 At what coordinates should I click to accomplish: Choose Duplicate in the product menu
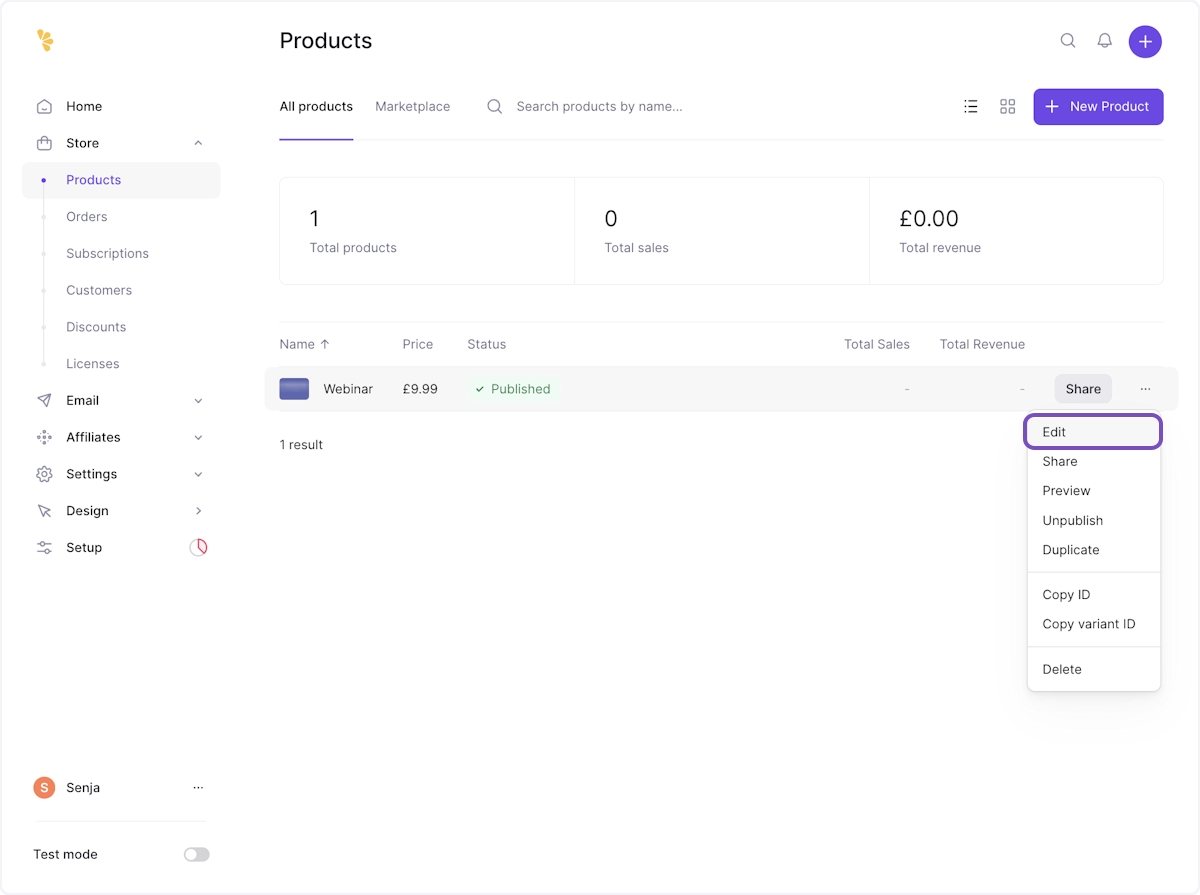1070,550
